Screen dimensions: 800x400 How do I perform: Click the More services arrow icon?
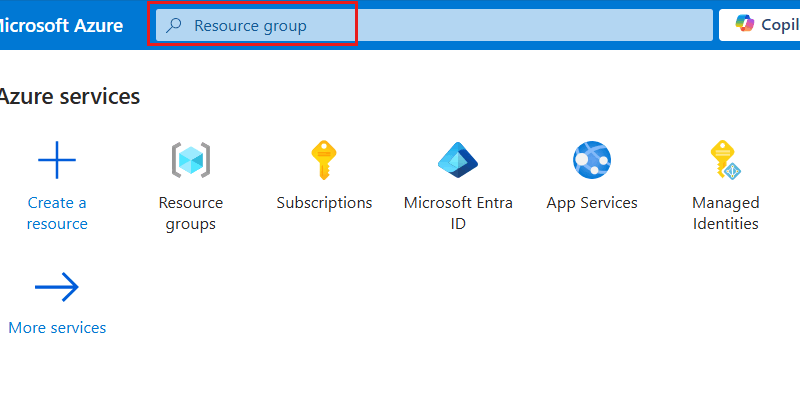pos(57,288)
